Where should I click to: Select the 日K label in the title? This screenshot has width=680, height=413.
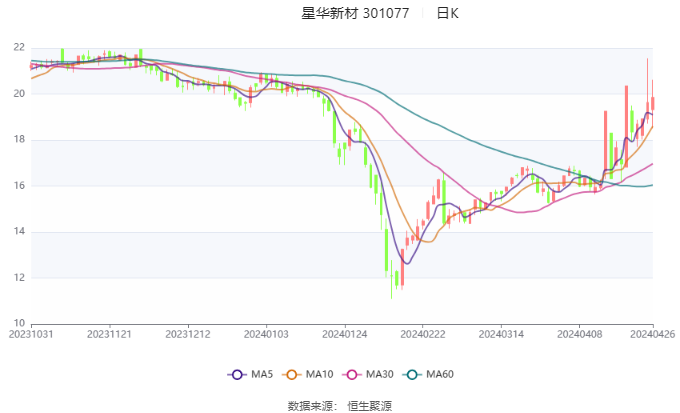click(x=448, y=14)
